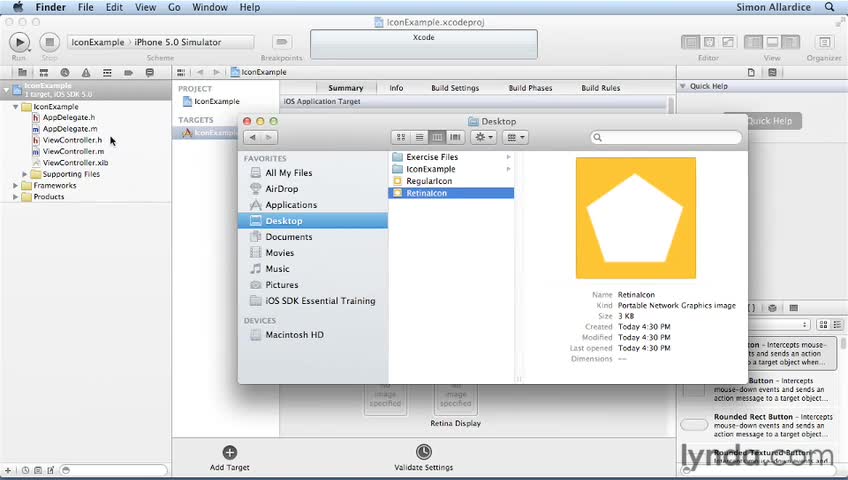This screenshot has width=848, height=480.
Task: Switch to the Build Settings tab
Action: (x=455, y=88)
